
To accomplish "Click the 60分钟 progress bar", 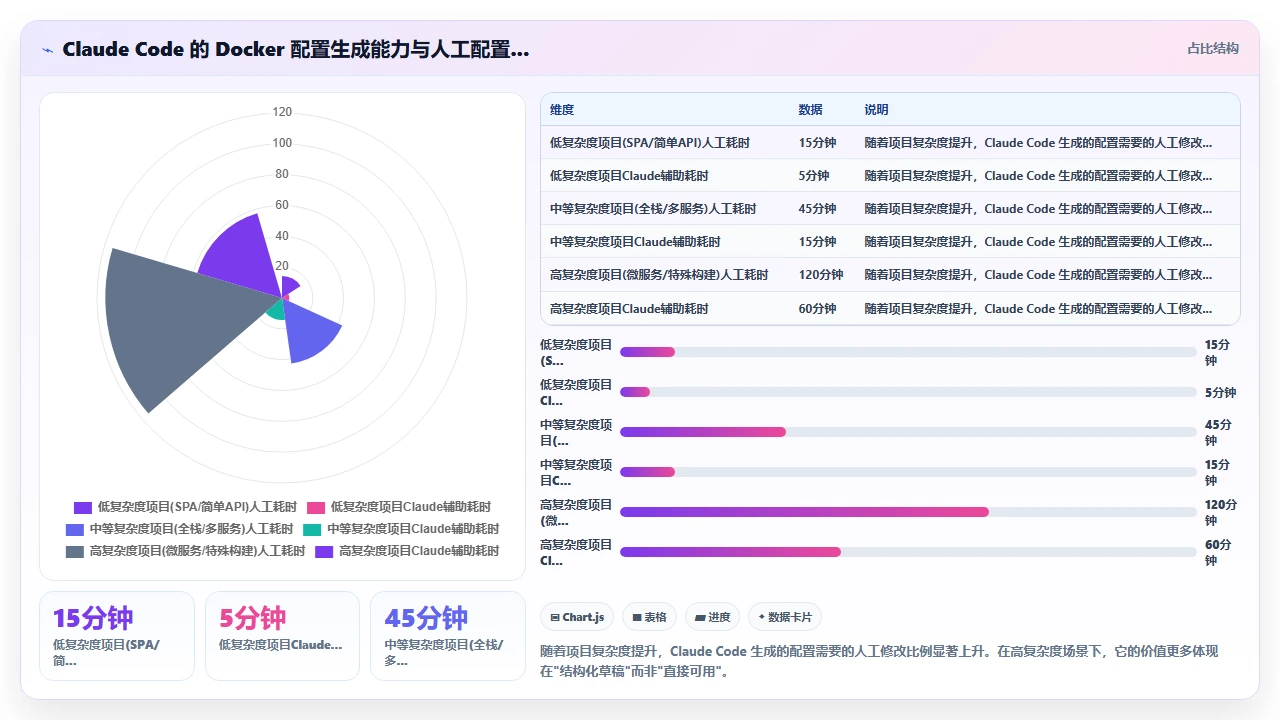I will tap(908, 552).
